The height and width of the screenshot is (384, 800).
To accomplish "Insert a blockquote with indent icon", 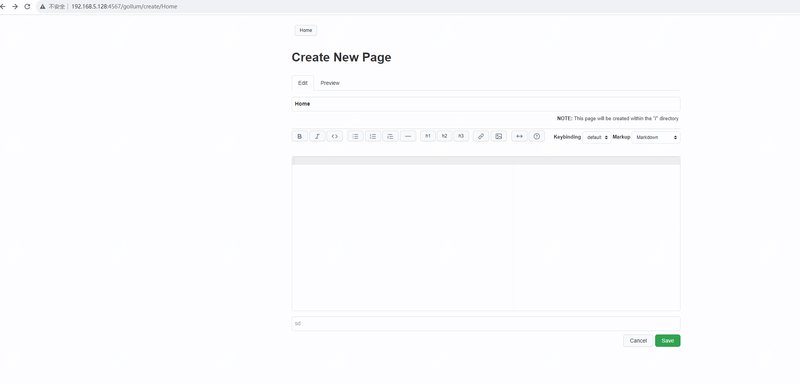I will coord(390,137).
